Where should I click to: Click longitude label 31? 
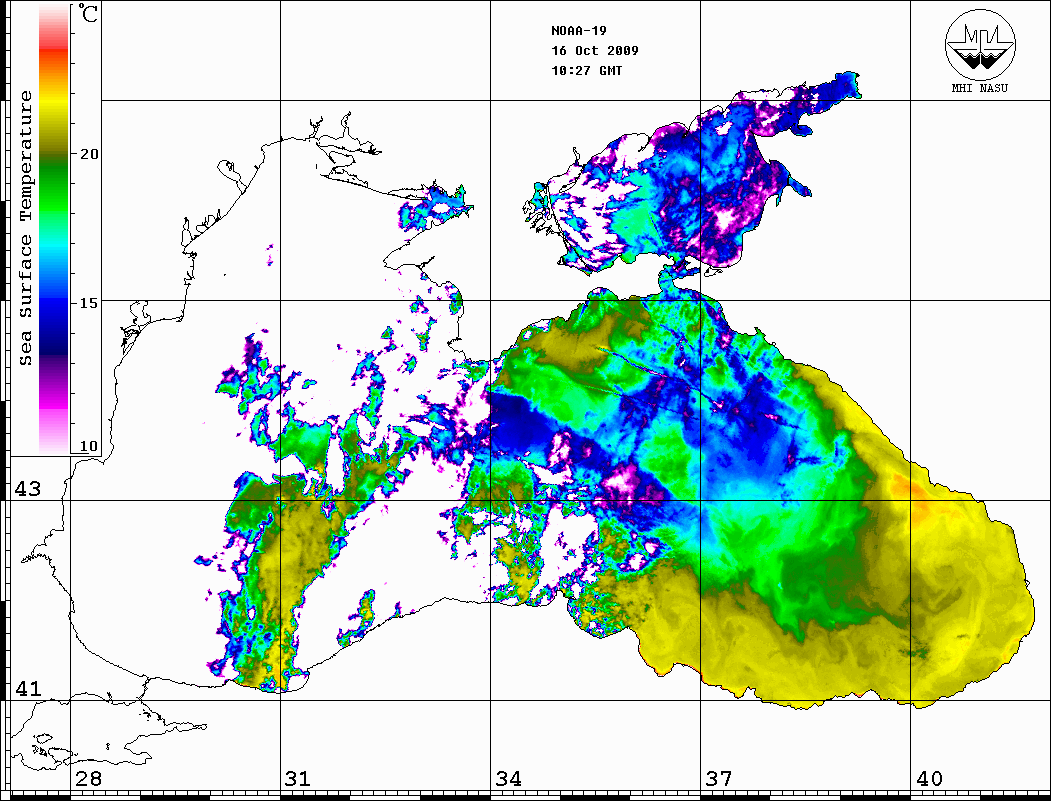[298, 779]
